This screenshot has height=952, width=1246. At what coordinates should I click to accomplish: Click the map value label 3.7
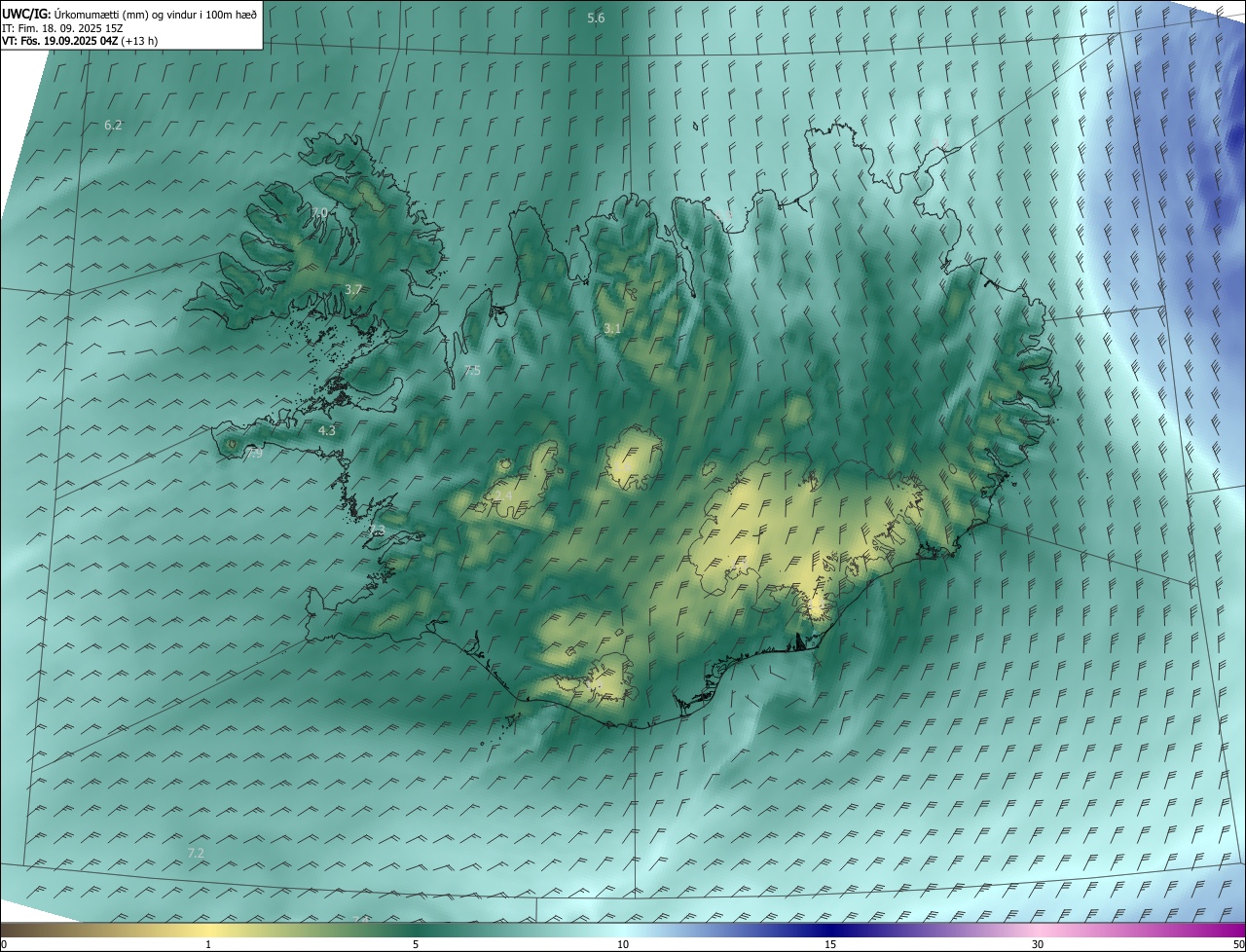(353, 290)
